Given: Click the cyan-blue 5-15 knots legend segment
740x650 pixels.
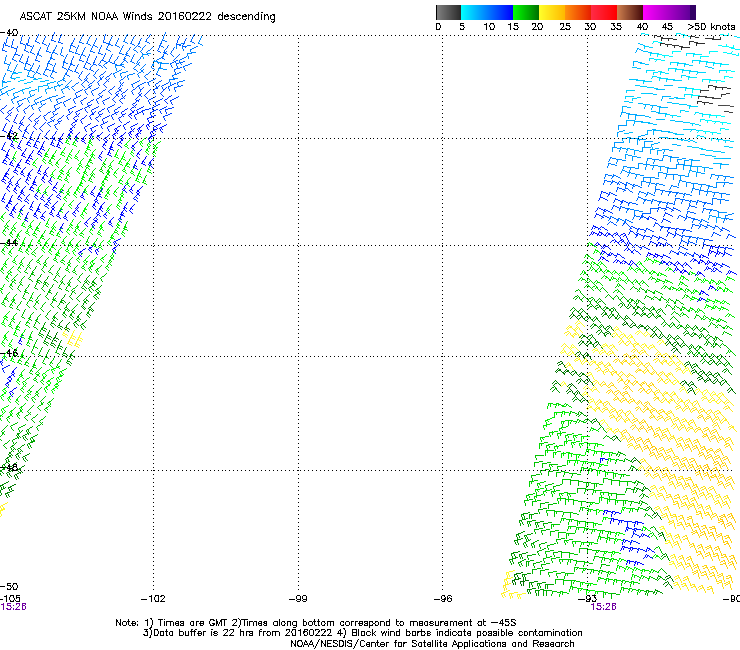Looking at the screenshot, I should [x=487, y=12].
